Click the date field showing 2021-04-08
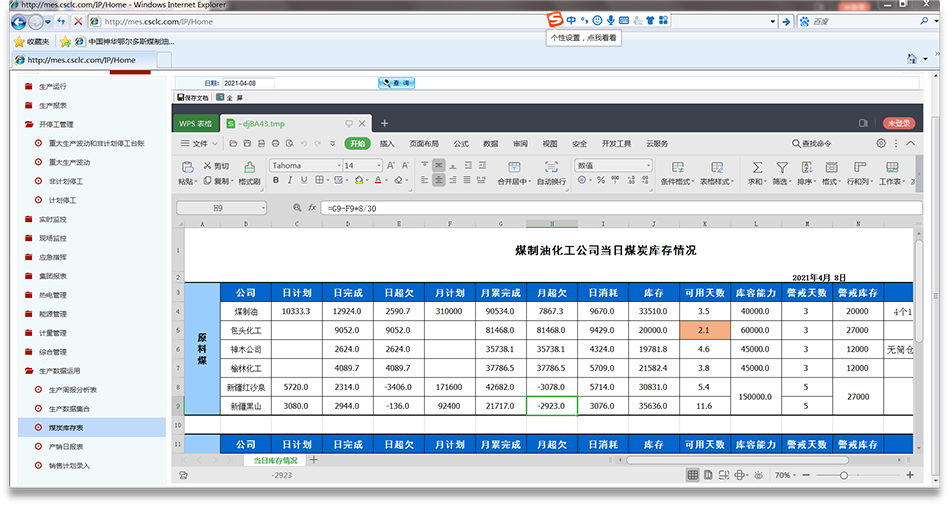950x508 pixels. tap(248, 83)
